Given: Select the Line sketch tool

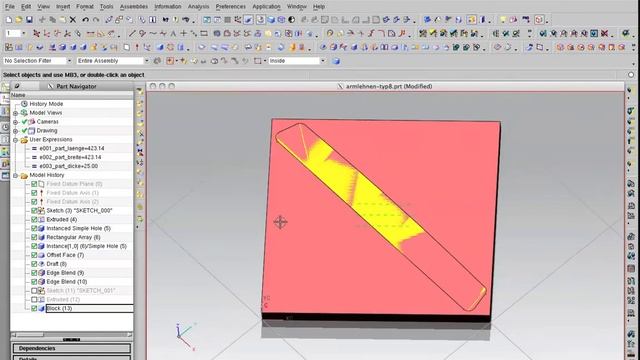Looking at the screenshot, I should coord(132,33).
